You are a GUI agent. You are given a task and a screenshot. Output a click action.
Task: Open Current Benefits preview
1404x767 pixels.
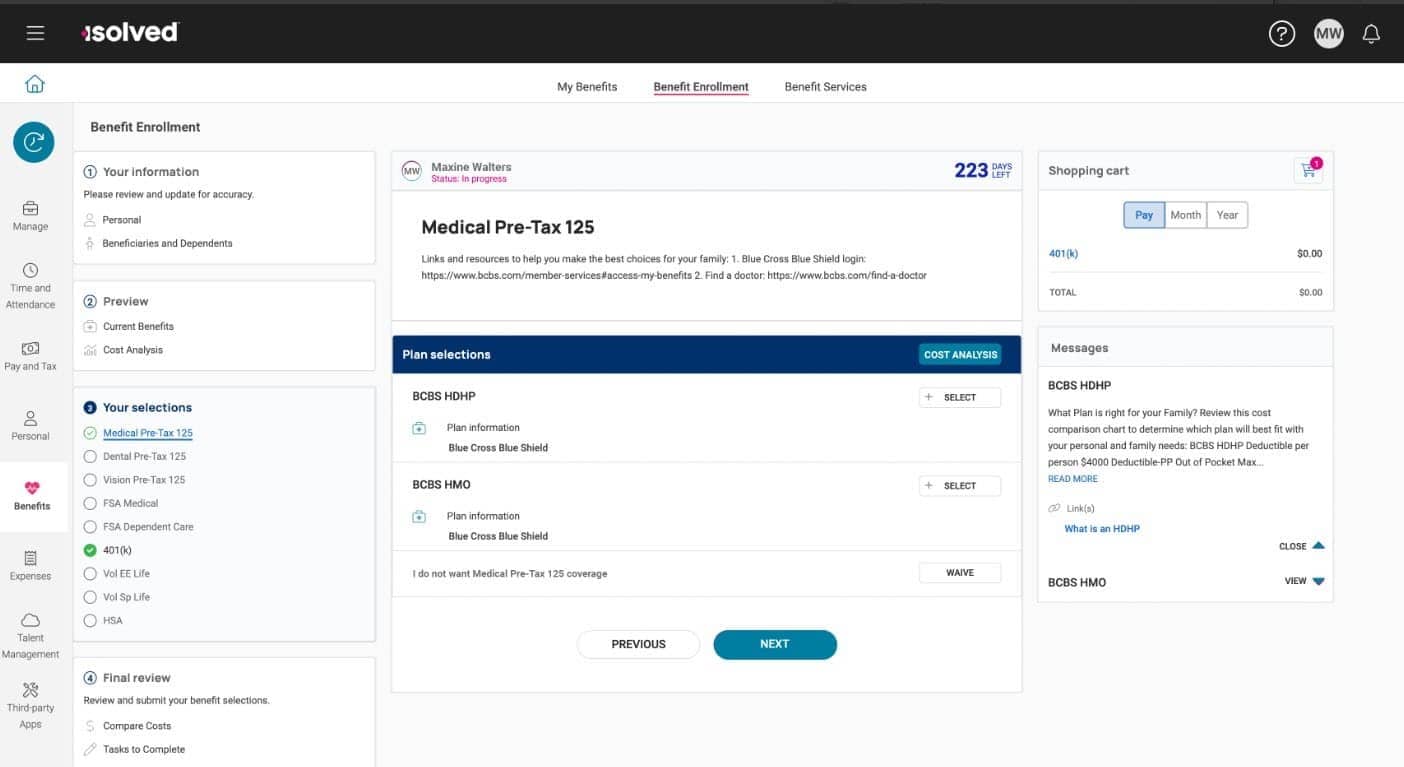point(138,327)
